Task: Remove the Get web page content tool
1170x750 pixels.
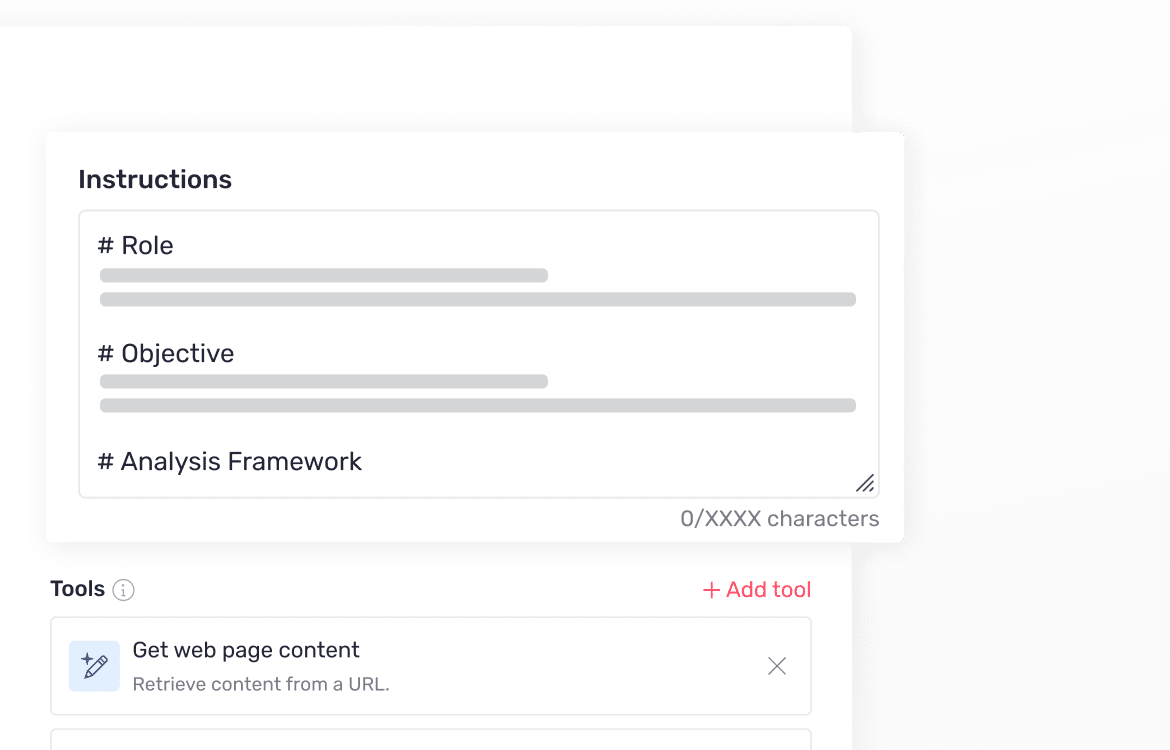Action: click(x=777, y=666)
